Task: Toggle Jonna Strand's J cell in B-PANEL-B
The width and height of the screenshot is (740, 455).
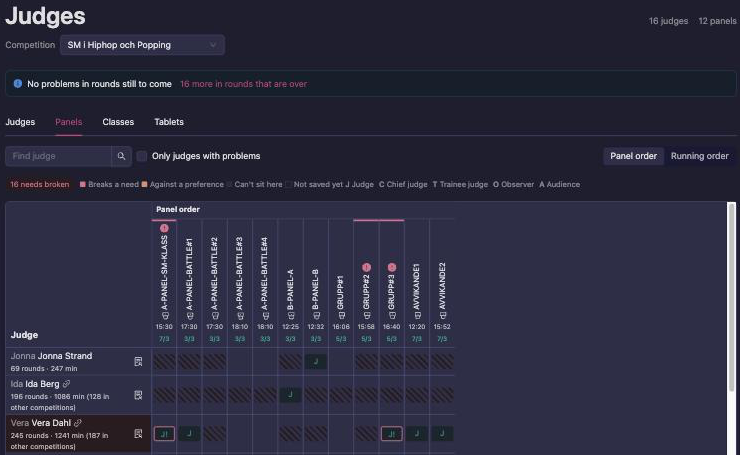Action: coord(316,362)
